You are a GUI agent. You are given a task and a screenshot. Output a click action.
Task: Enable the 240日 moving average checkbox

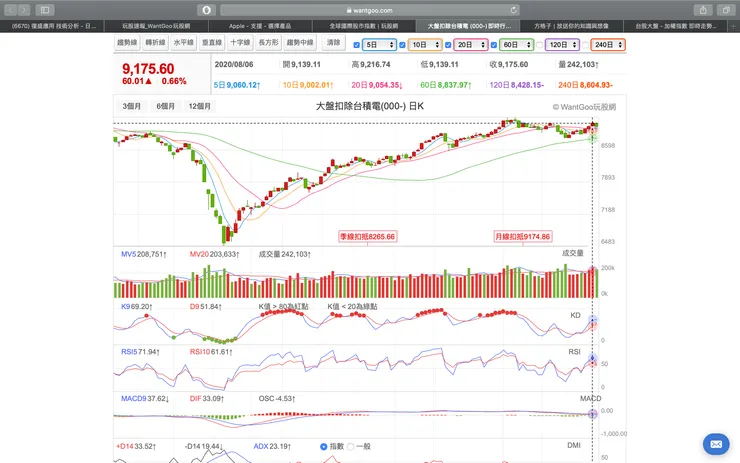[585, 45]
